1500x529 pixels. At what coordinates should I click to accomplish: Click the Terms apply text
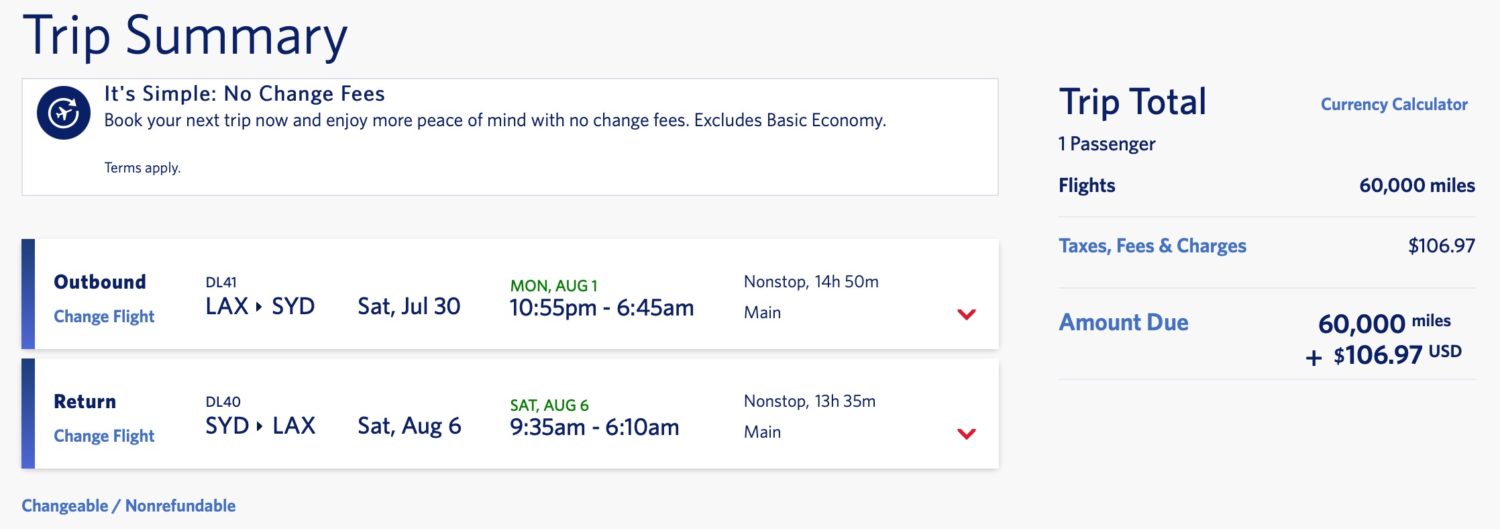[x=142, y=168]
